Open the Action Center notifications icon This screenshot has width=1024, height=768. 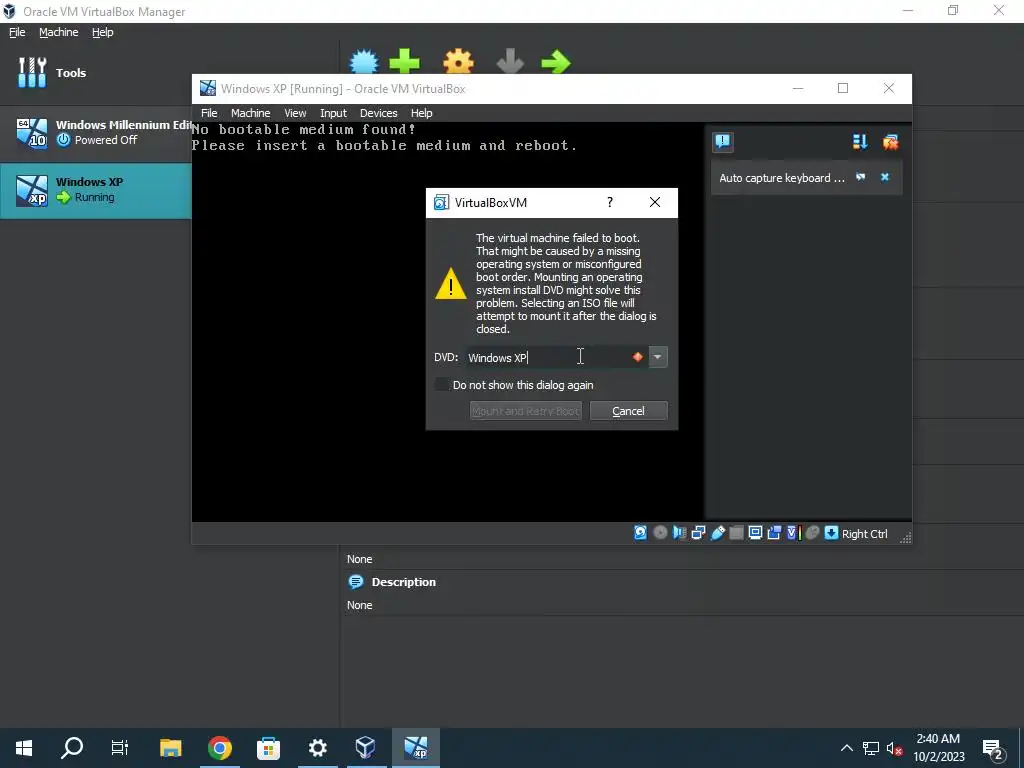click(x=993, y=748)
